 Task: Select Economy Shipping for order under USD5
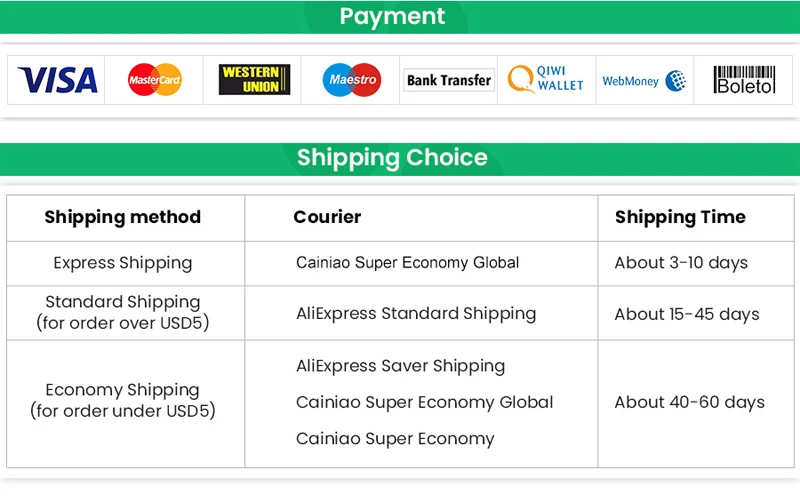[123, 400]
